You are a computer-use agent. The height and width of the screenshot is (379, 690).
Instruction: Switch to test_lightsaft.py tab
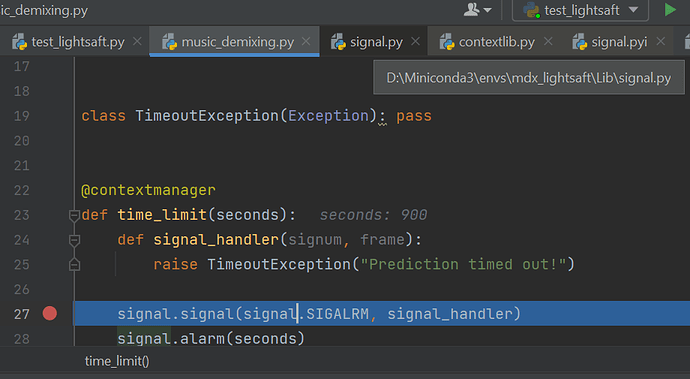[78, 42]
